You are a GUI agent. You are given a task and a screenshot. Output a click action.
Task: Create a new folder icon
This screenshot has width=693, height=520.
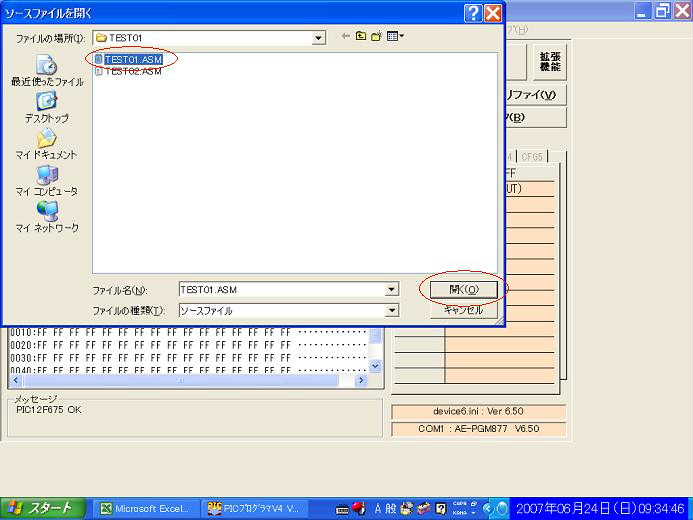pyautogui.click(x=377, y=37)
